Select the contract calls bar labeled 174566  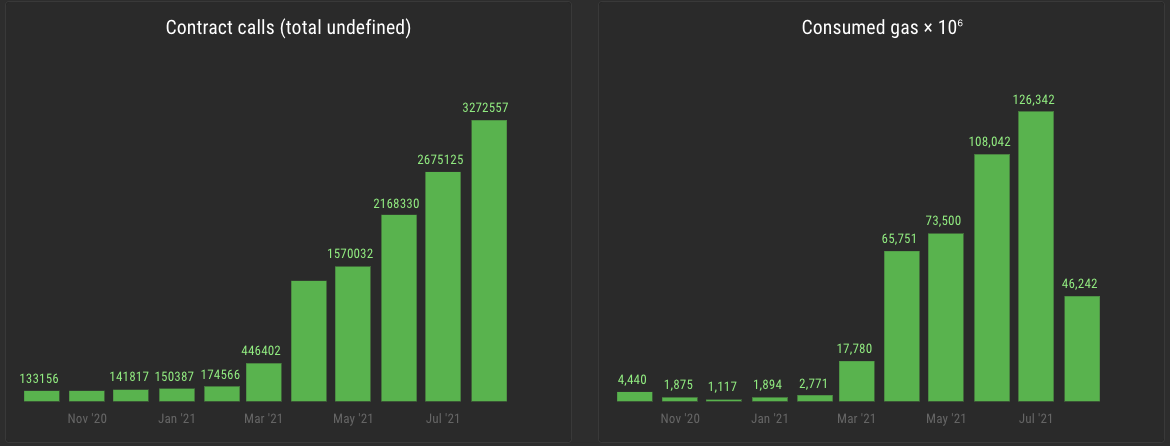pos(222,394)
